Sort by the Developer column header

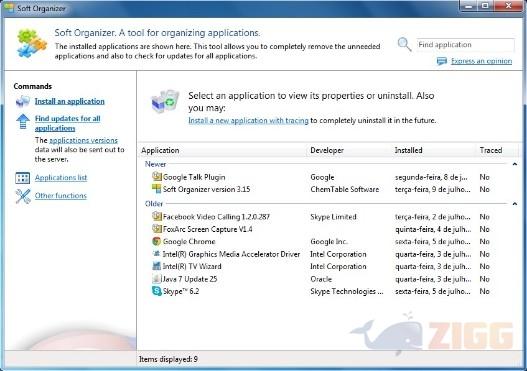coord(349,150)
